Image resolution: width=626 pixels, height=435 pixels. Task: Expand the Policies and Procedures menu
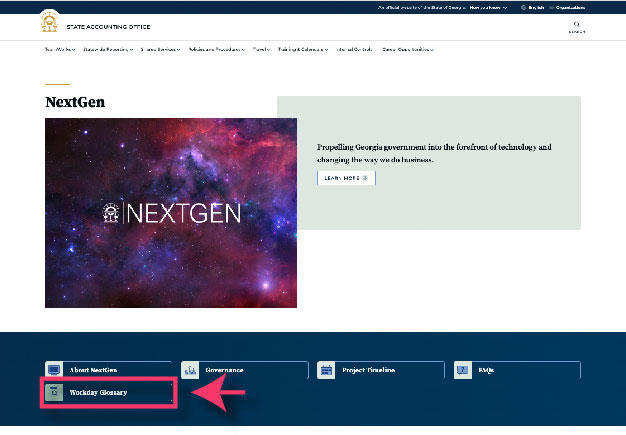pos(217,49)
